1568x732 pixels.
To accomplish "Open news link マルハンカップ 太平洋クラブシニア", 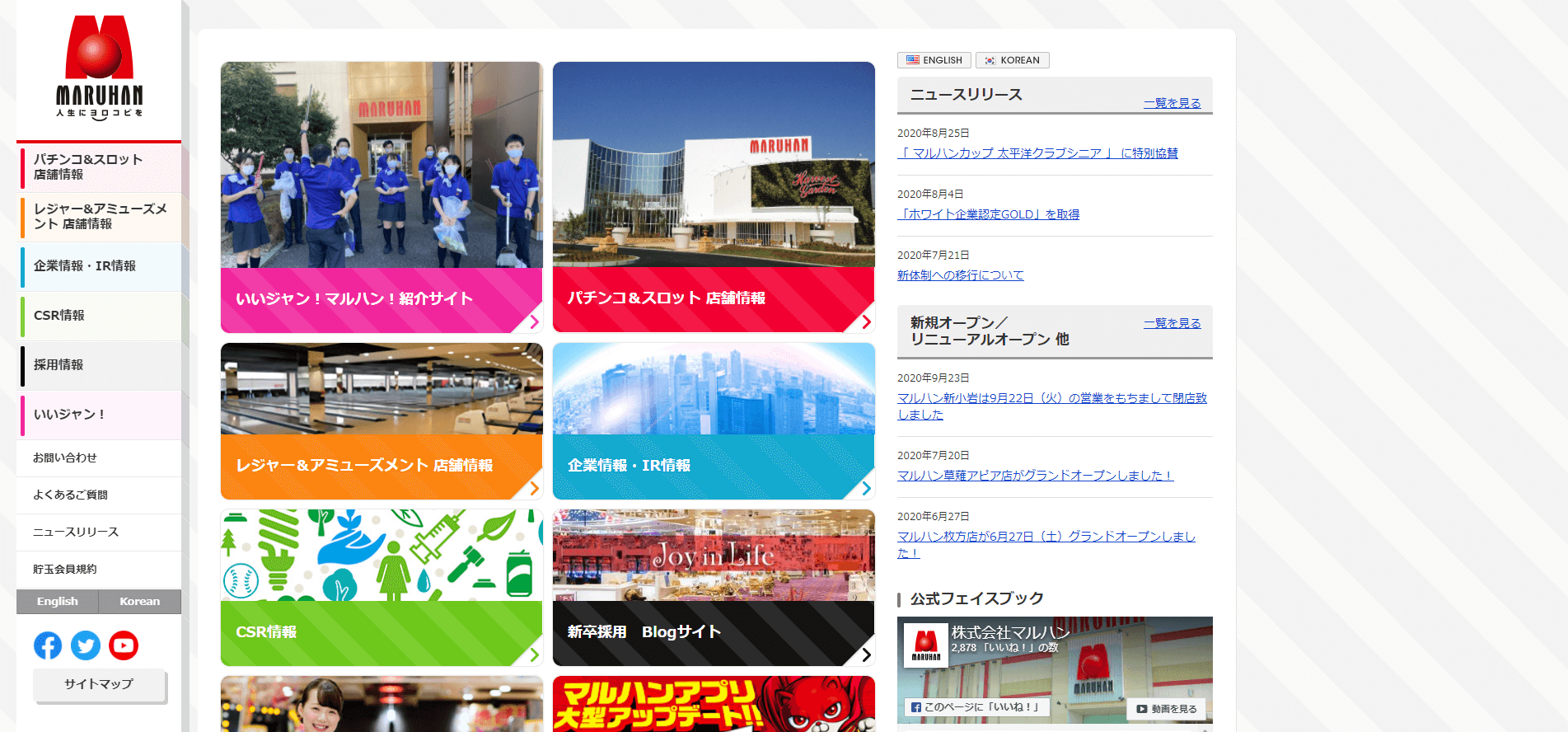I will point(1037,153).
